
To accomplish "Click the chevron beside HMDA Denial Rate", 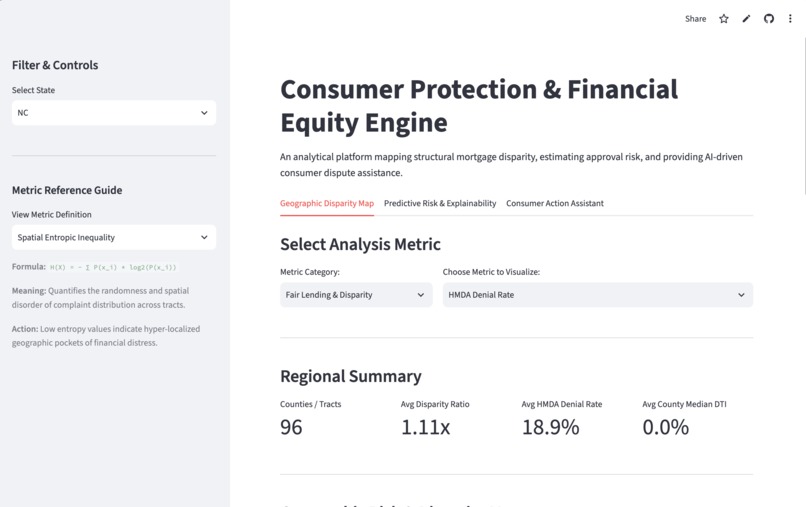I will [741, 295].
